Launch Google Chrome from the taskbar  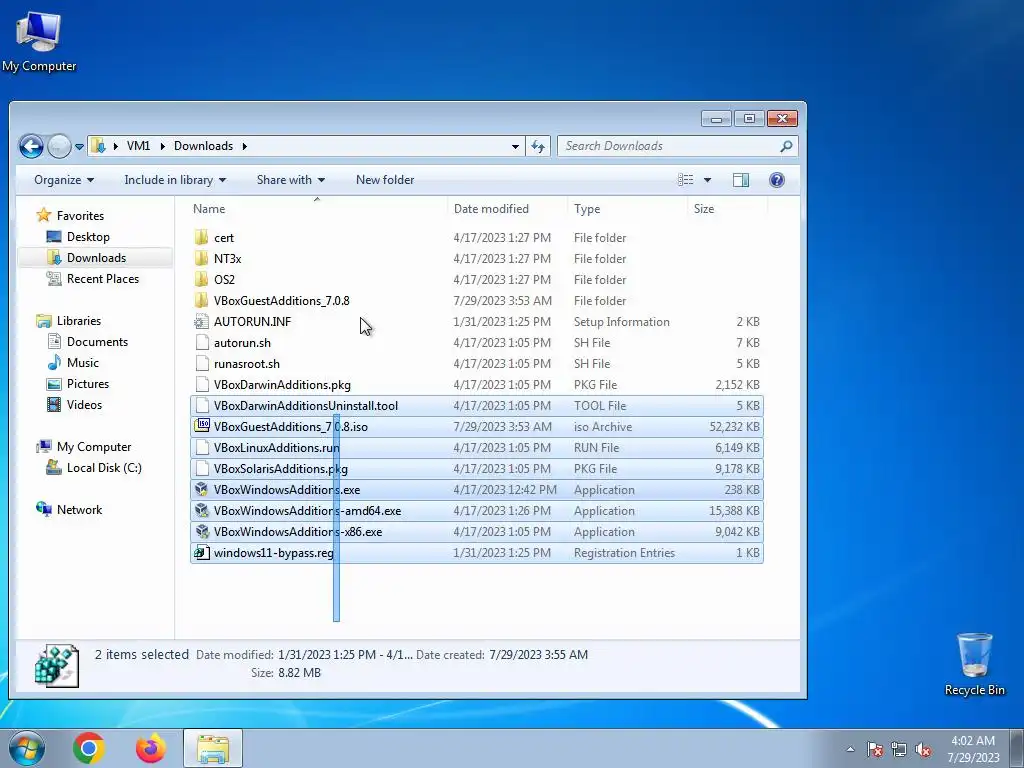pyautogui.click(x=89, y=748)
